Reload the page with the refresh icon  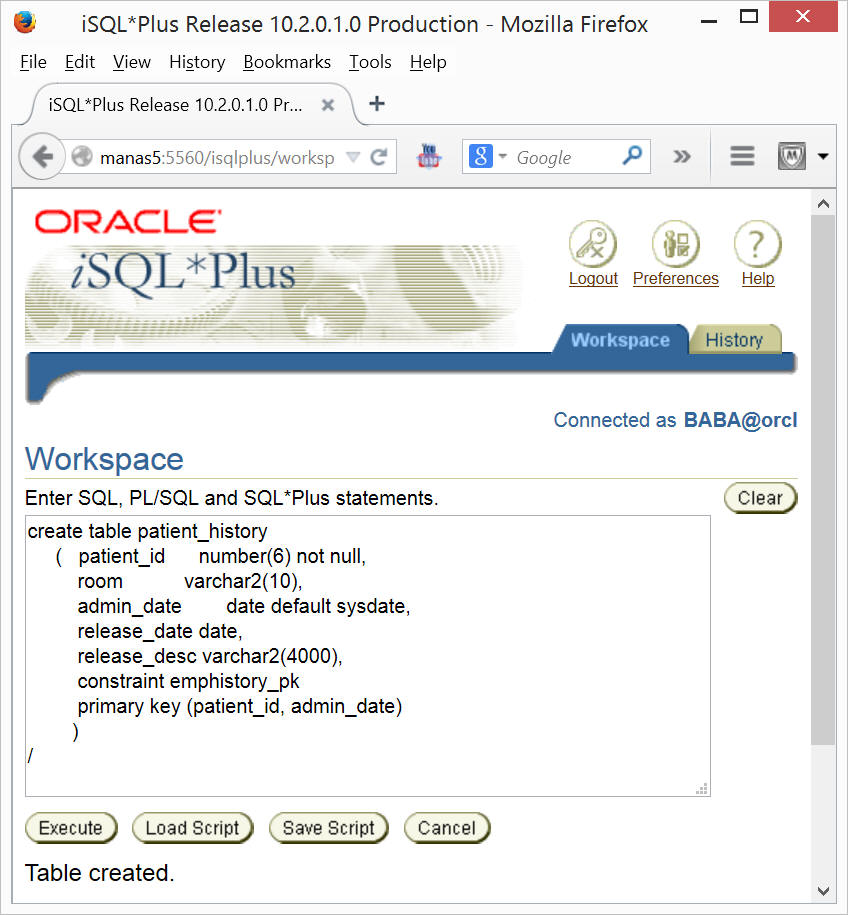[379, 156]
